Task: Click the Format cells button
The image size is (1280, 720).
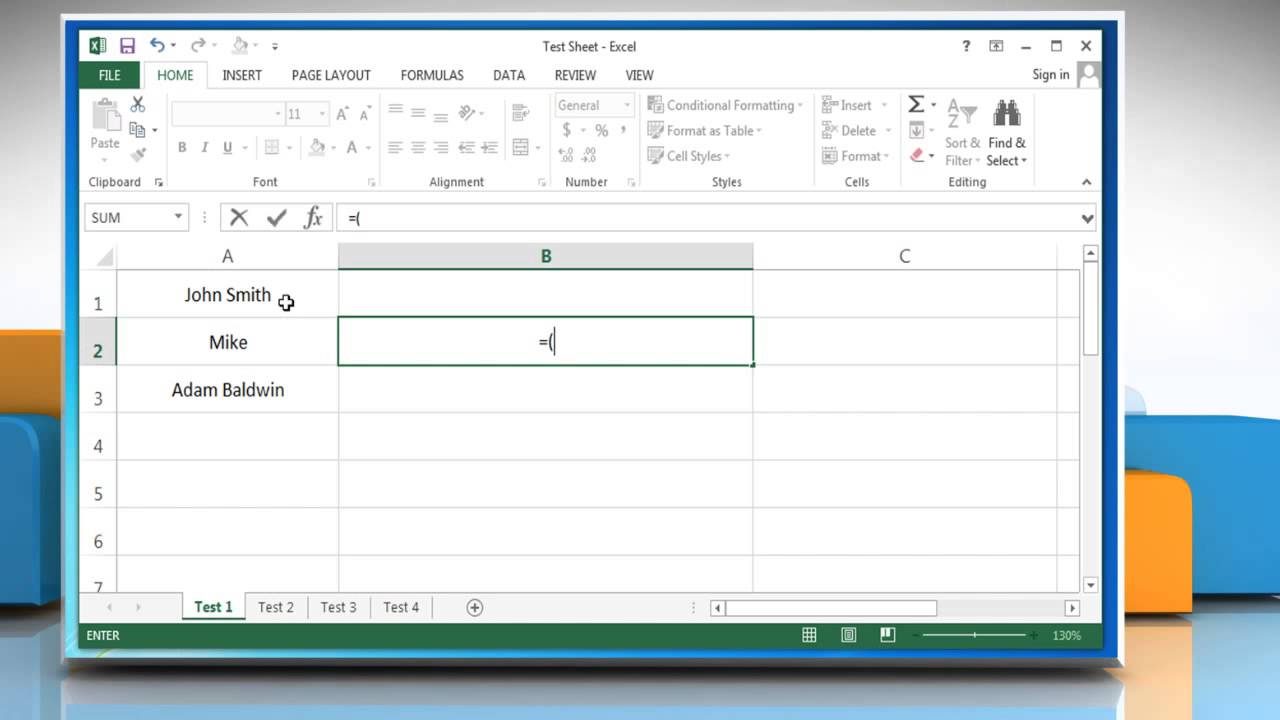Action: [x=853, y=156]
